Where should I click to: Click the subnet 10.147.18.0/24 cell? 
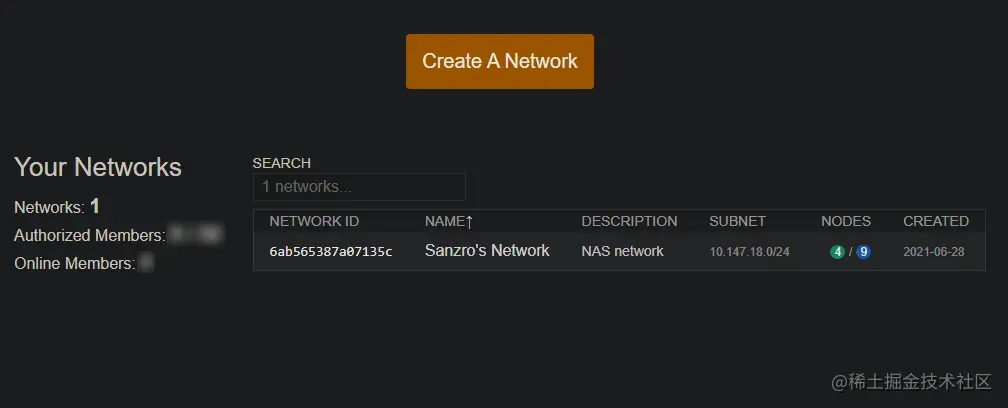coord(749,252)
